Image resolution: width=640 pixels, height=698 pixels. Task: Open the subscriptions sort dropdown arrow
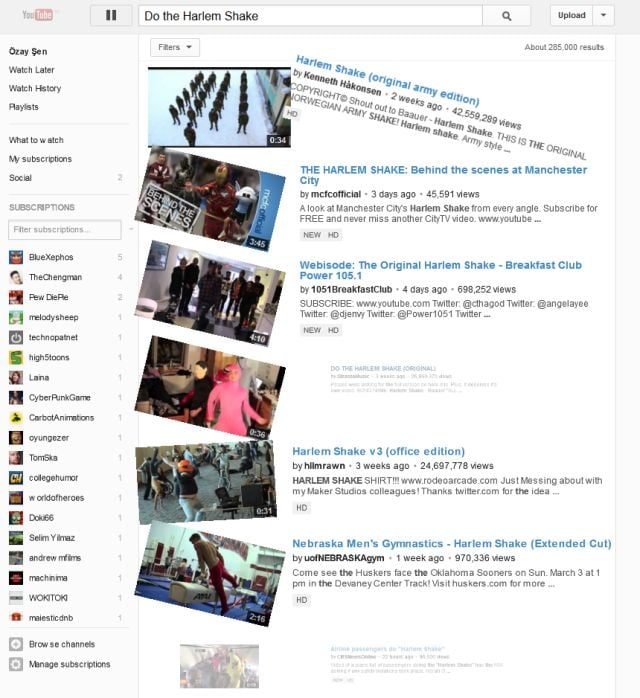pyautogui.click(x=131, y=229)
